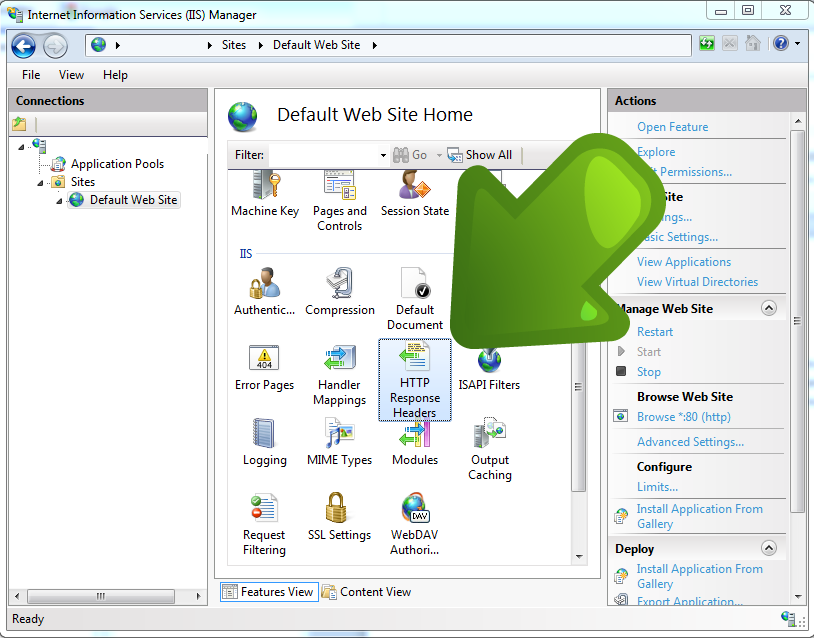Image resolution: width=814 pixels, height=638 pixels.
Task: Click View Applications link
Action: (x=684, y=262)
